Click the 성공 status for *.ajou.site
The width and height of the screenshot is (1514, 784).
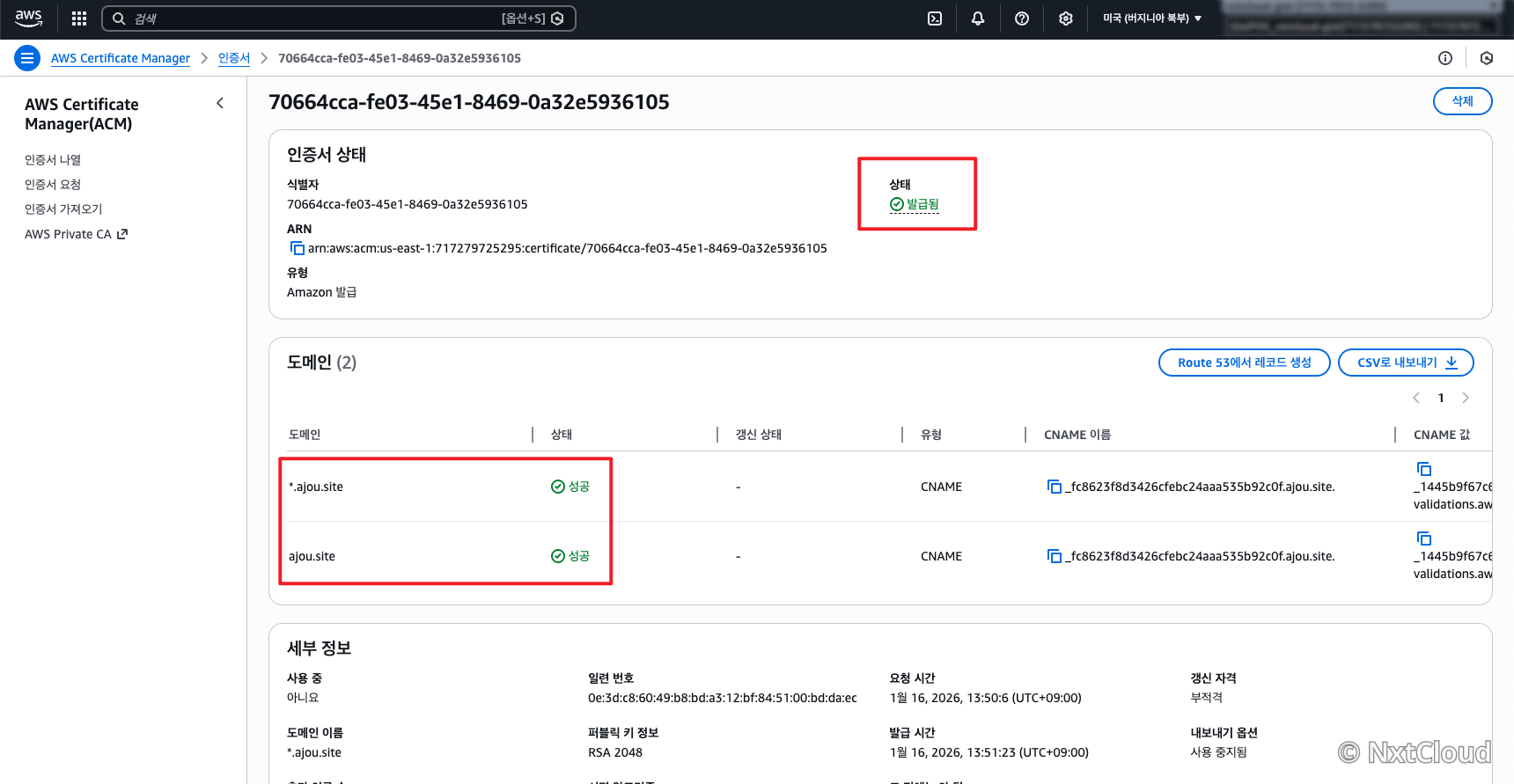[x=570, y=487]
